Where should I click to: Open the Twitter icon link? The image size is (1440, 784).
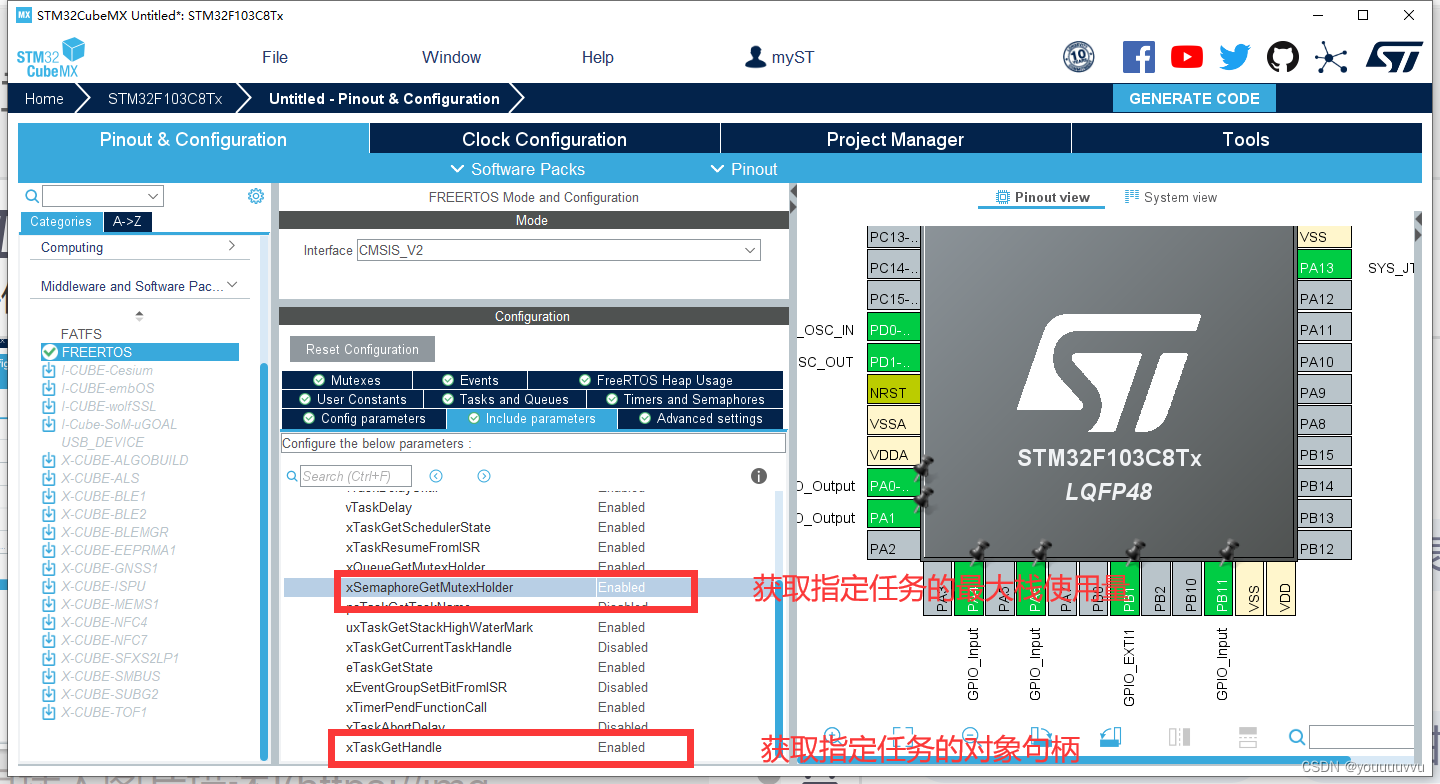point(1235,57)
